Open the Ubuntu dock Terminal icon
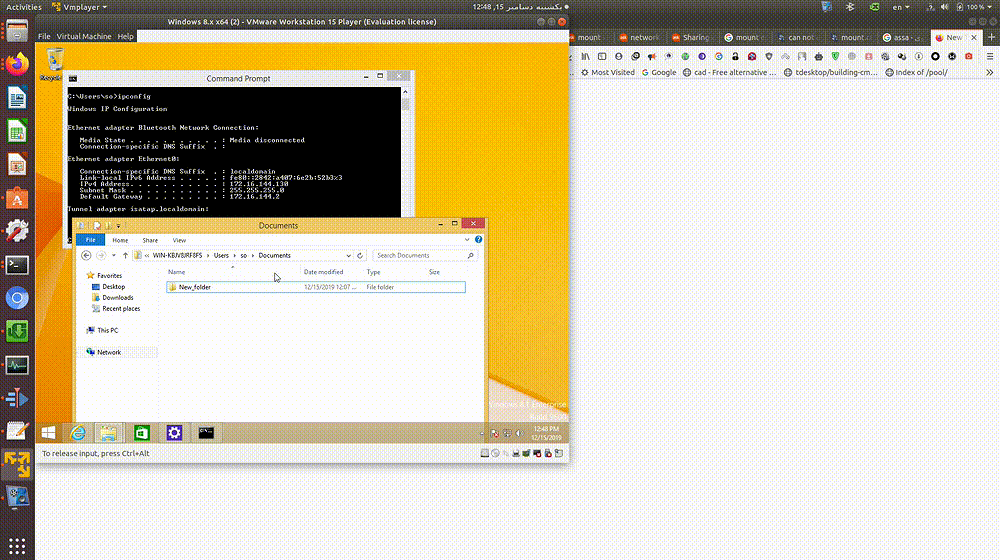The image size is (1000, 560). click(17, 265)
